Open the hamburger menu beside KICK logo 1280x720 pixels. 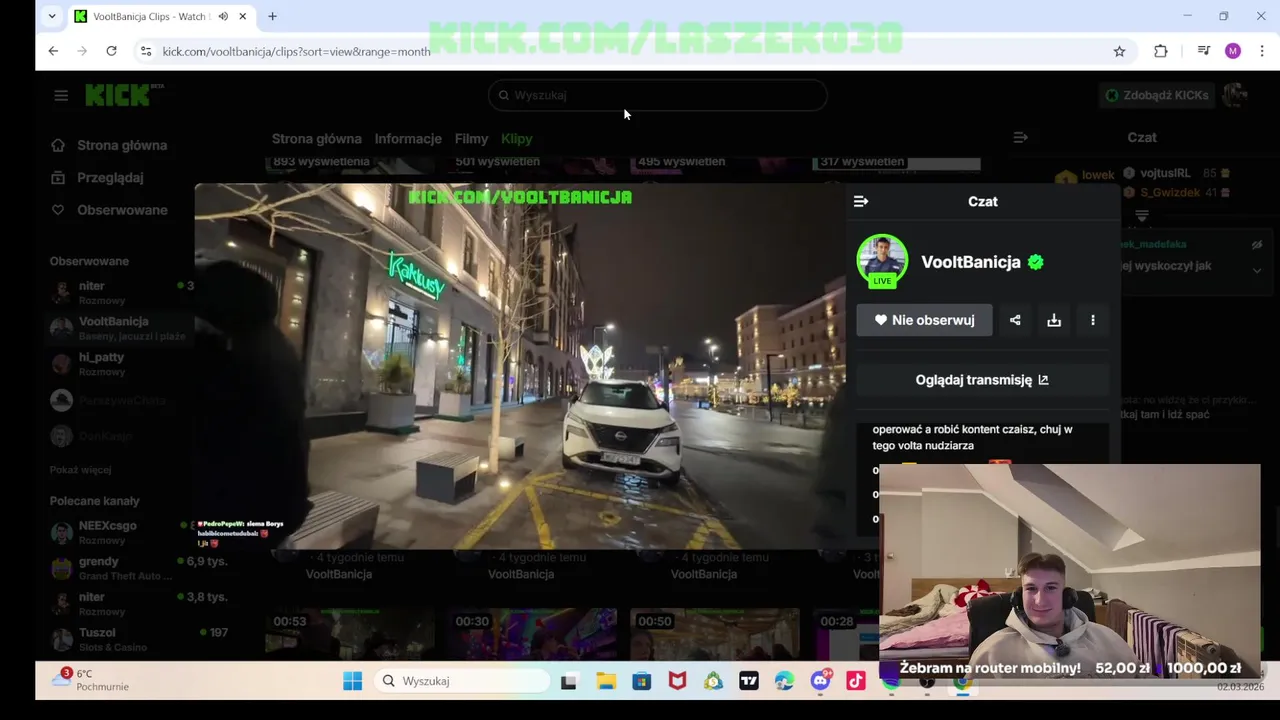tap(61, 95)
